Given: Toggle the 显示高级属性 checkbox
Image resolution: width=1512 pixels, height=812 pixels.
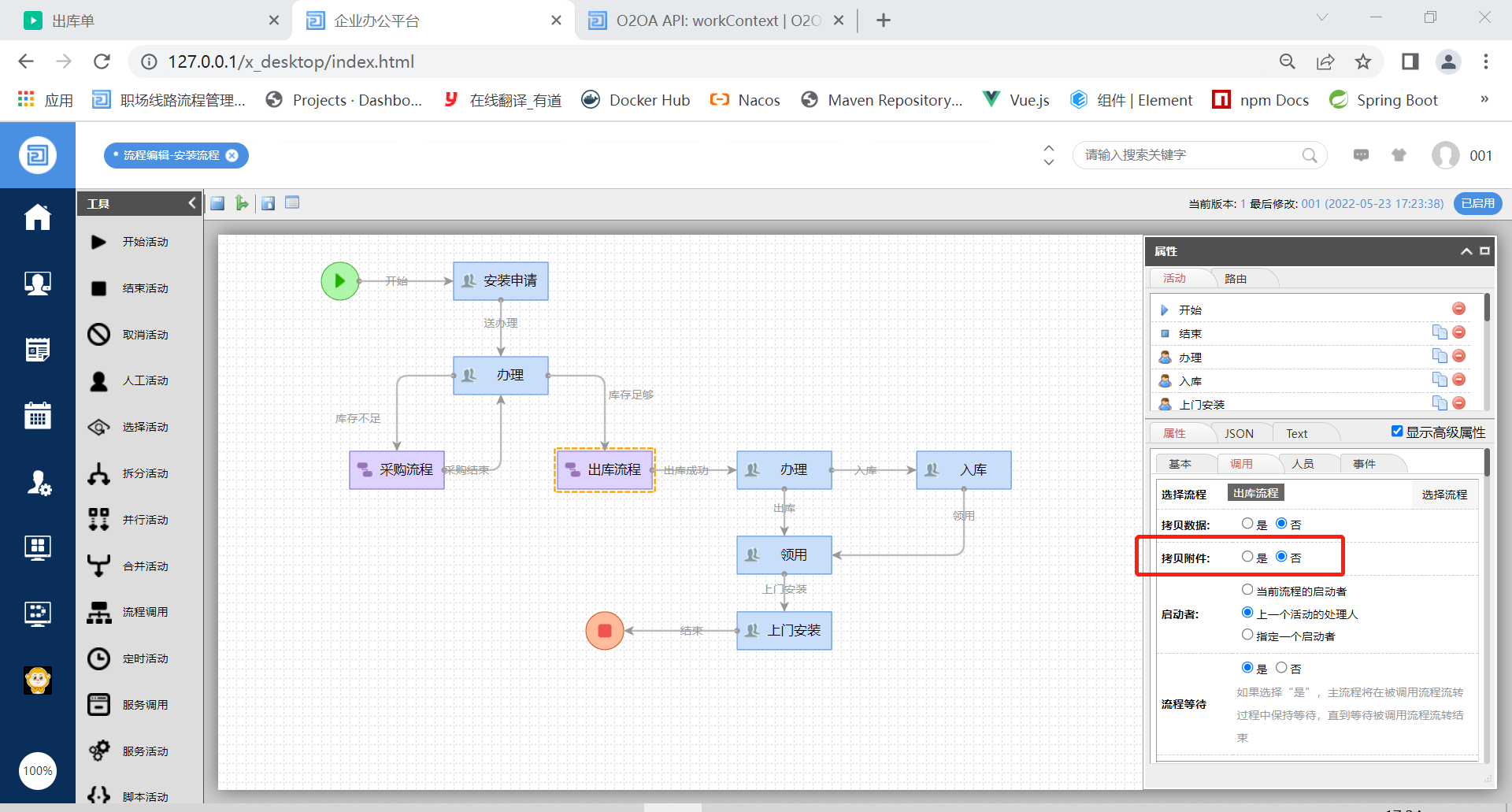Looking at the screenshot, I should click(1397, 432).
